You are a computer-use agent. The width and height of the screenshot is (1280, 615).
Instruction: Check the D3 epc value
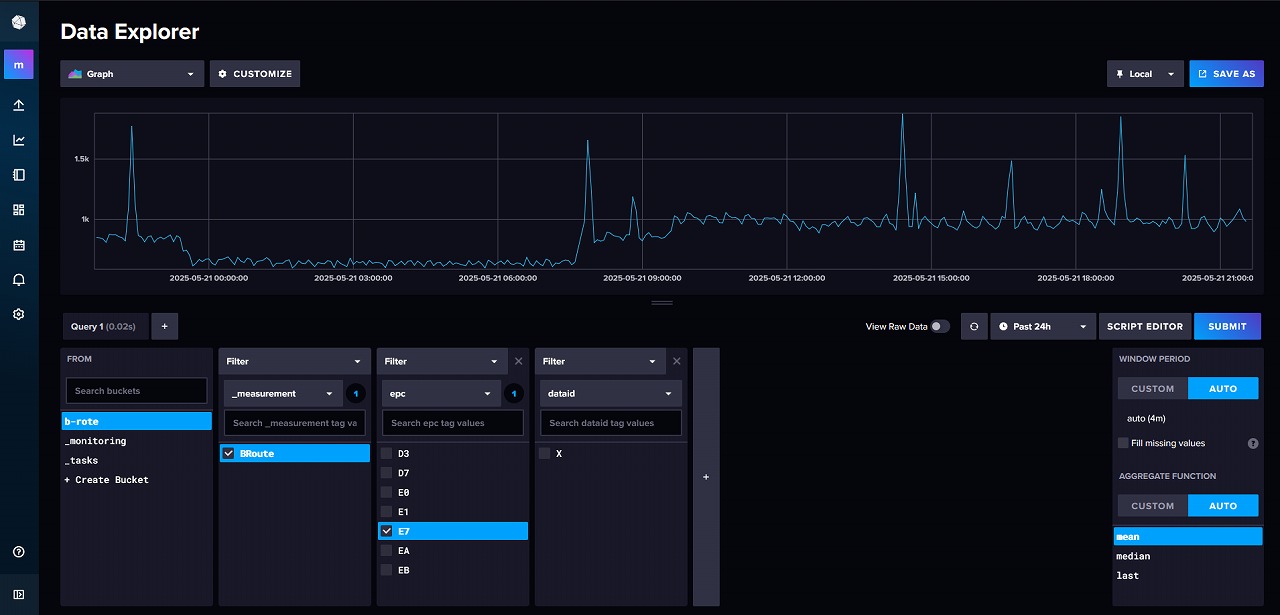pos(387,453)
